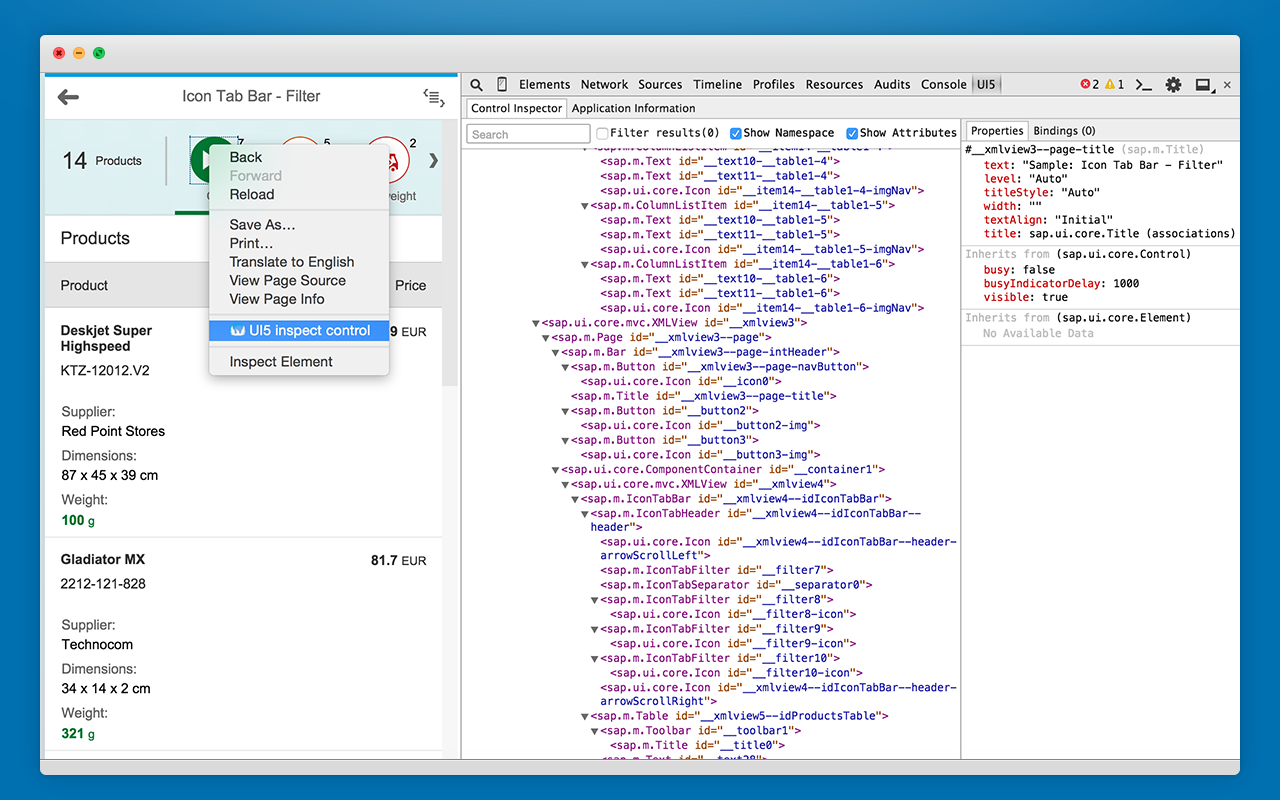The image size is (1280, 800).
Task: Select UI5 inspect control from the context menu
Action: [298, 329]
